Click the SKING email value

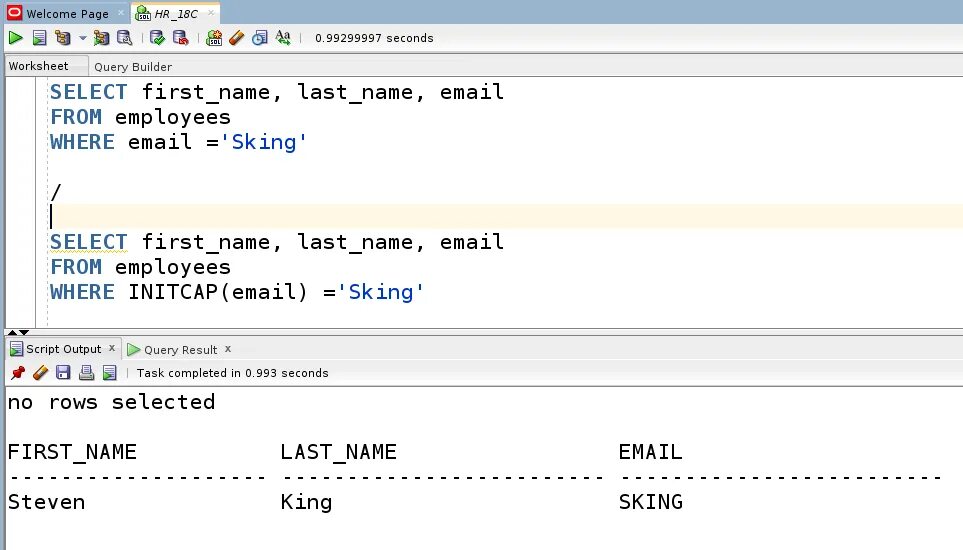coord(650,502)
